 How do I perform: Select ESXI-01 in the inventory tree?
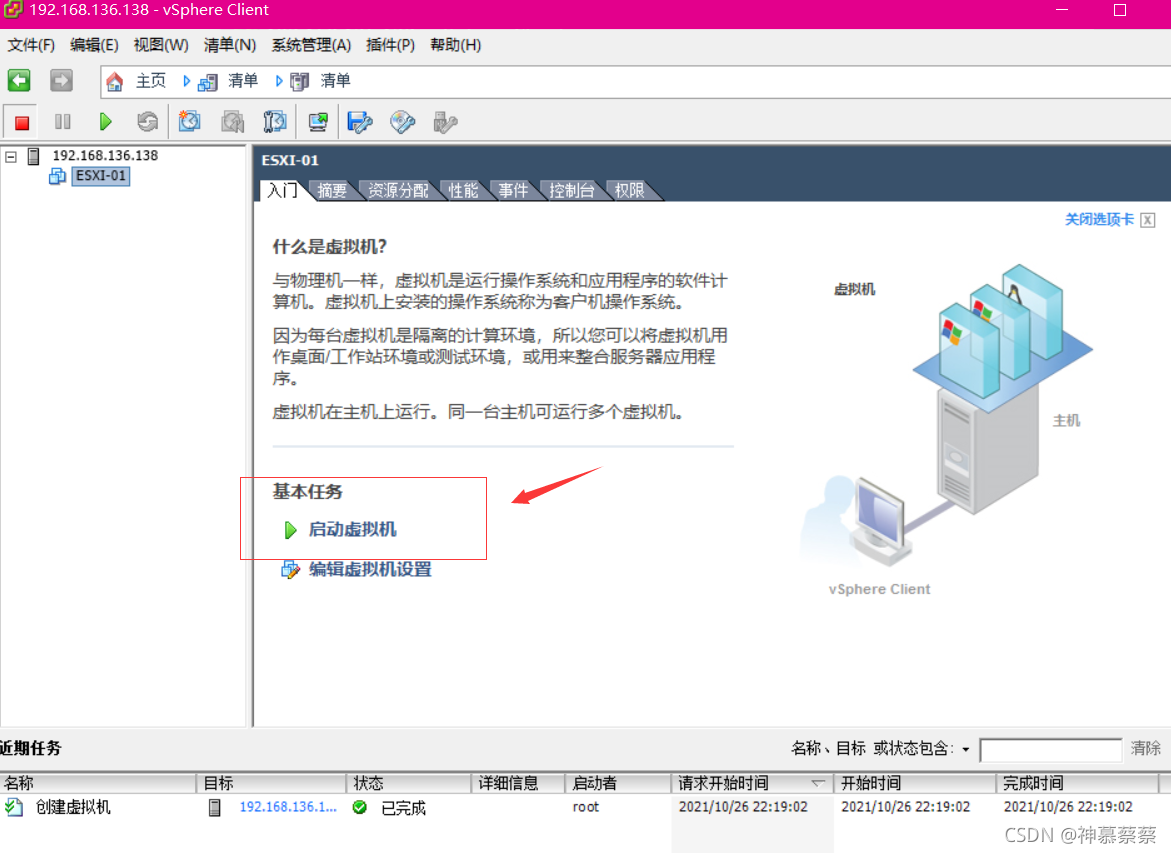coord(101,176)
